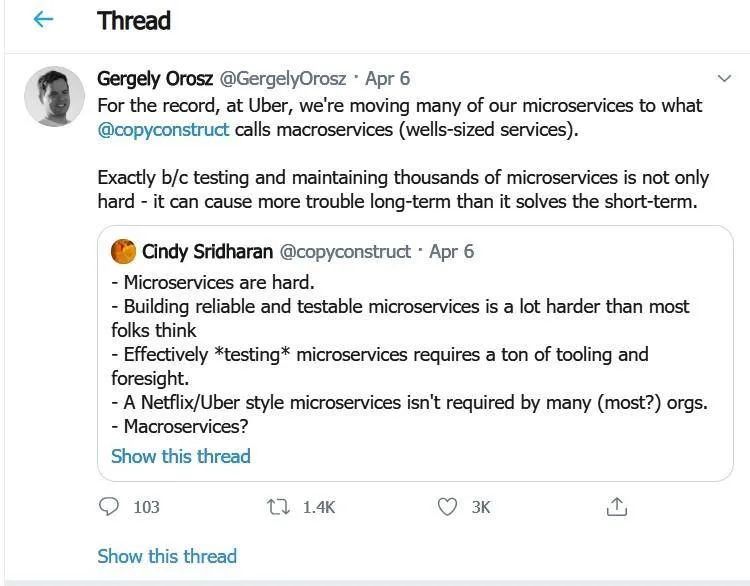Click the @copyconstruct mention link
The image size is (750, 586).
pyautogui.click(x=163, y=130)
